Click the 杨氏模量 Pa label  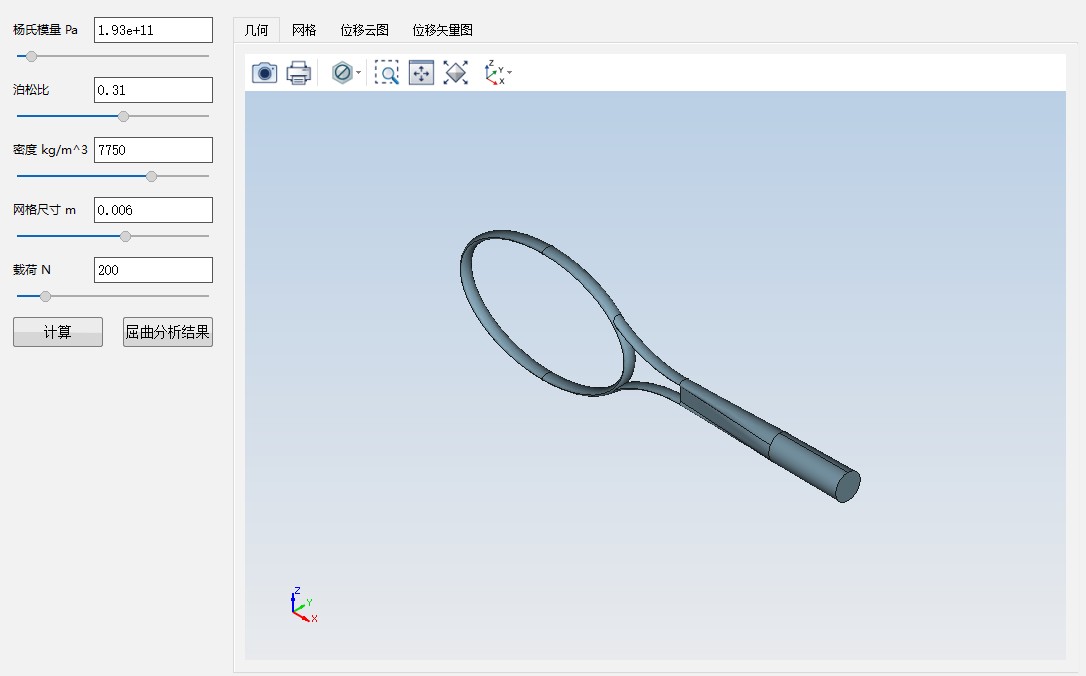(45, 30)
